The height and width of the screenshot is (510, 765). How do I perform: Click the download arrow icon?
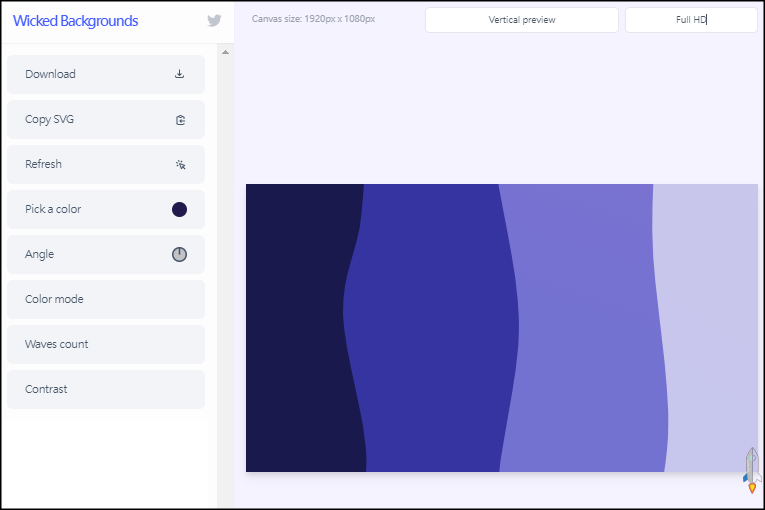(180, 74)
